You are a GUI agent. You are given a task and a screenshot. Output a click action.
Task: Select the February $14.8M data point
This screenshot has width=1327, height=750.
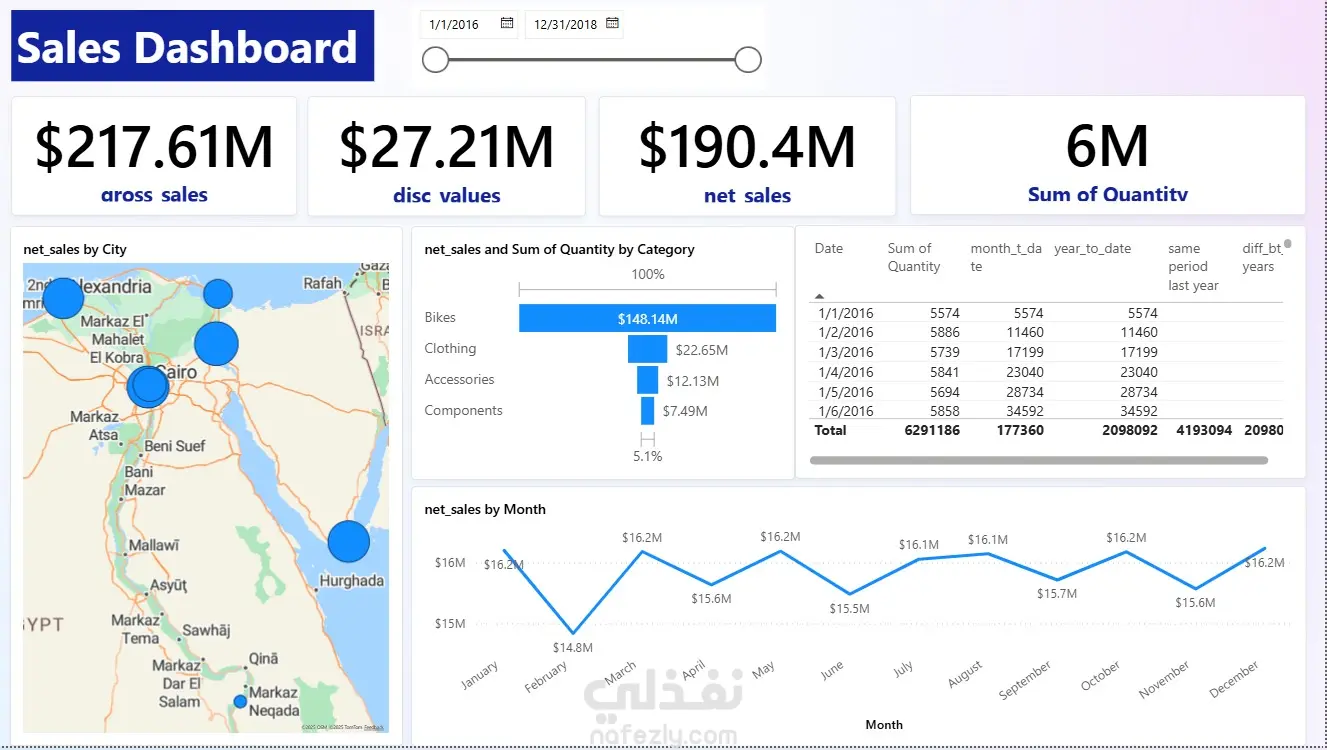(x=572, y=633)
